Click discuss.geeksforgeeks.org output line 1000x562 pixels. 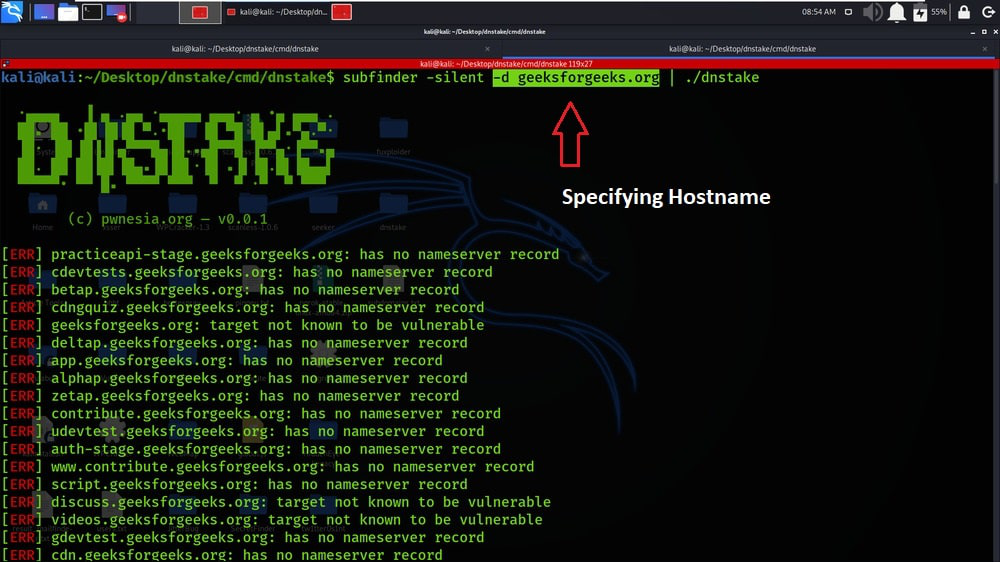coord(276,503)
